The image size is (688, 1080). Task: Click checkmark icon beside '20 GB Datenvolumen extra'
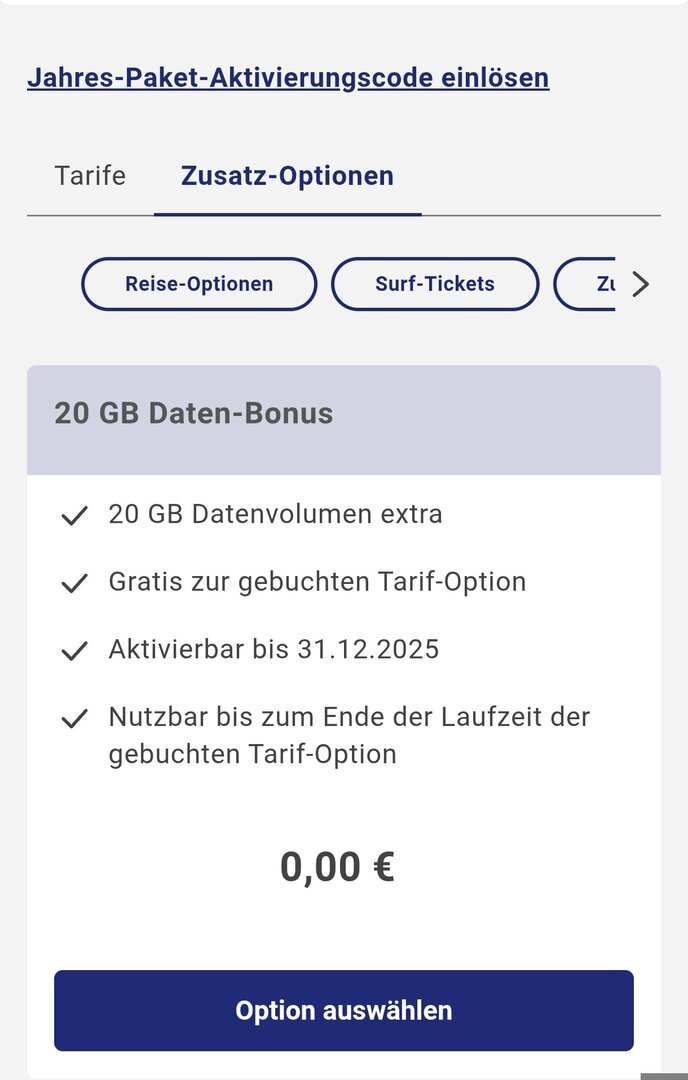tap(74, 516)
